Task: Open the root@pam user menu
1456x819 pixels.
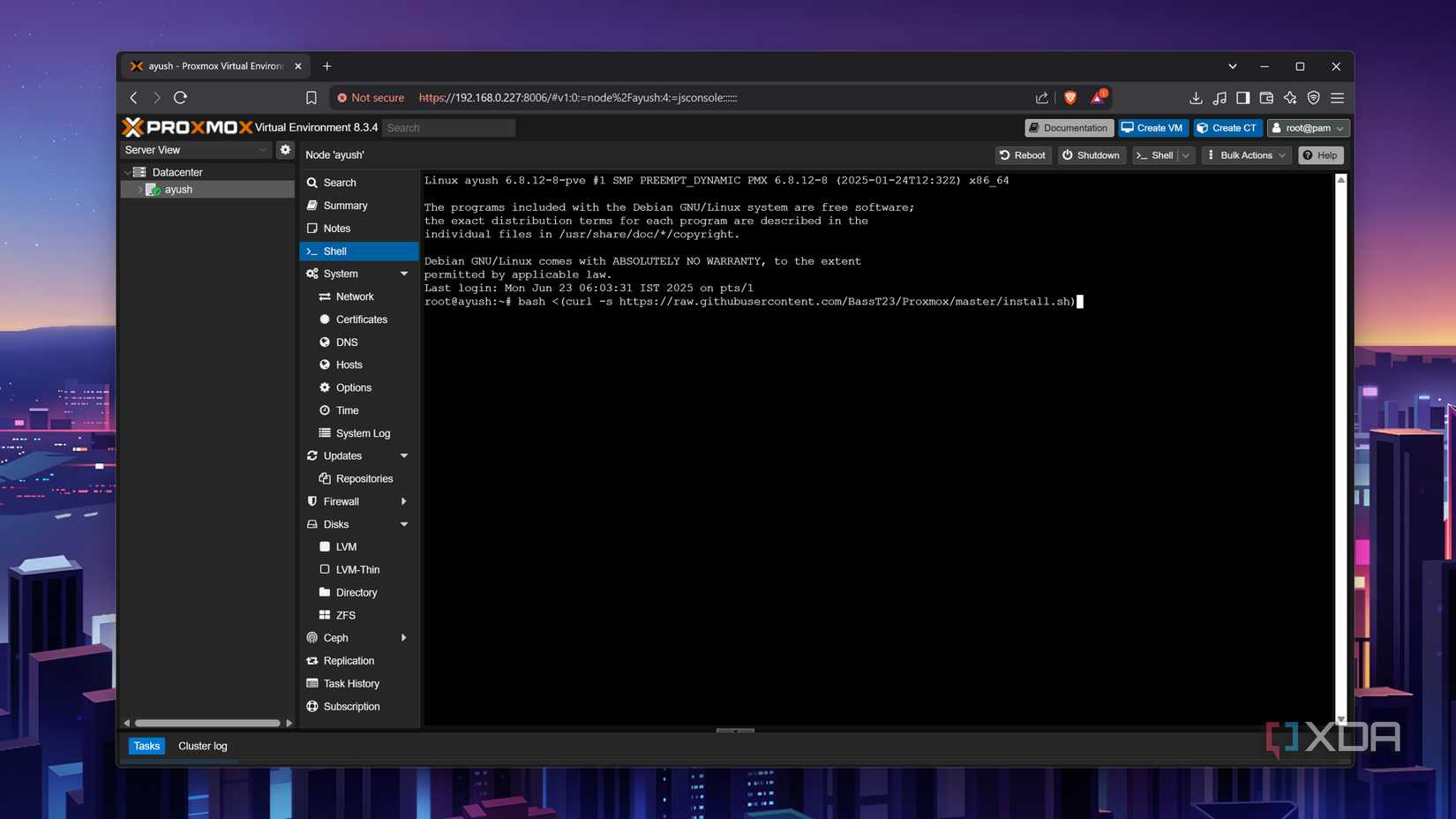Action: click(x=1308, y=128)
